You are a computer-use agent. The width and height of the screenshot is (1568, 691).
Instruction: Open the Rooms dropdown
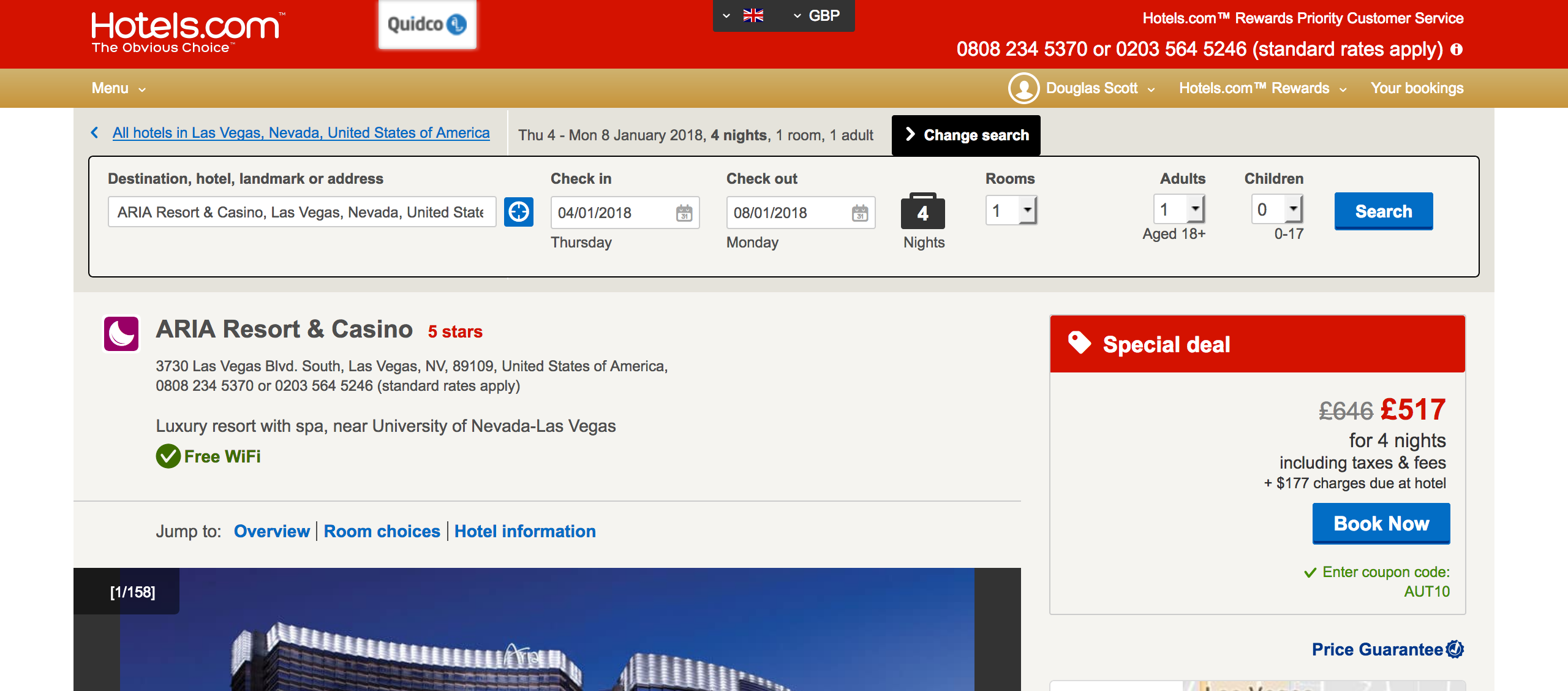[1011, 210]
